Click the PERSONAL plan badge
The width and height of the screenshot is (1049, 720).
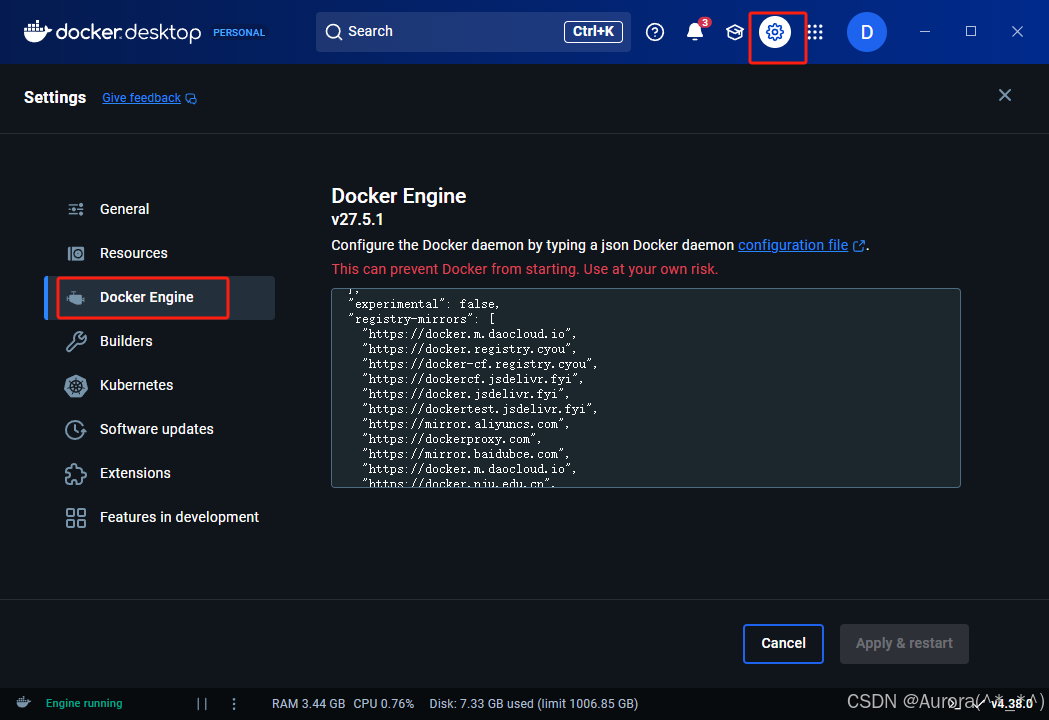[x=239, y=32]
